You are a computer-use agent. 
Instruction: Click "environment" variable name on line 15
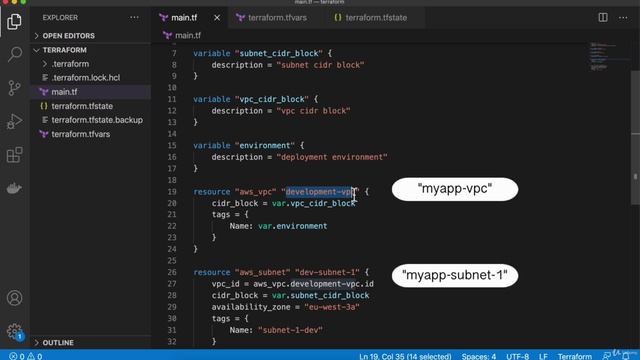point(265,145)
